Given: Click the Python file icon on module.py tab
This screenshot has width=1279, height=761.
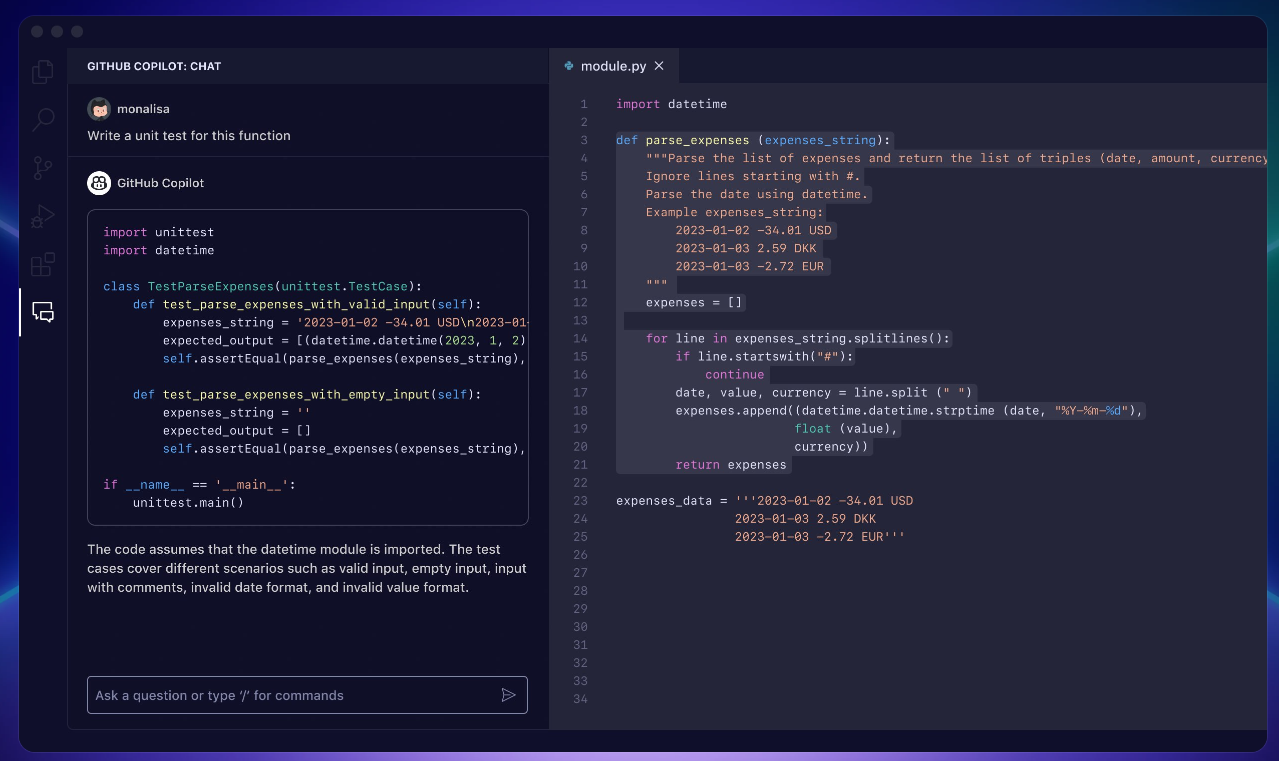Looking at the screenshot, I should (569, 66).
